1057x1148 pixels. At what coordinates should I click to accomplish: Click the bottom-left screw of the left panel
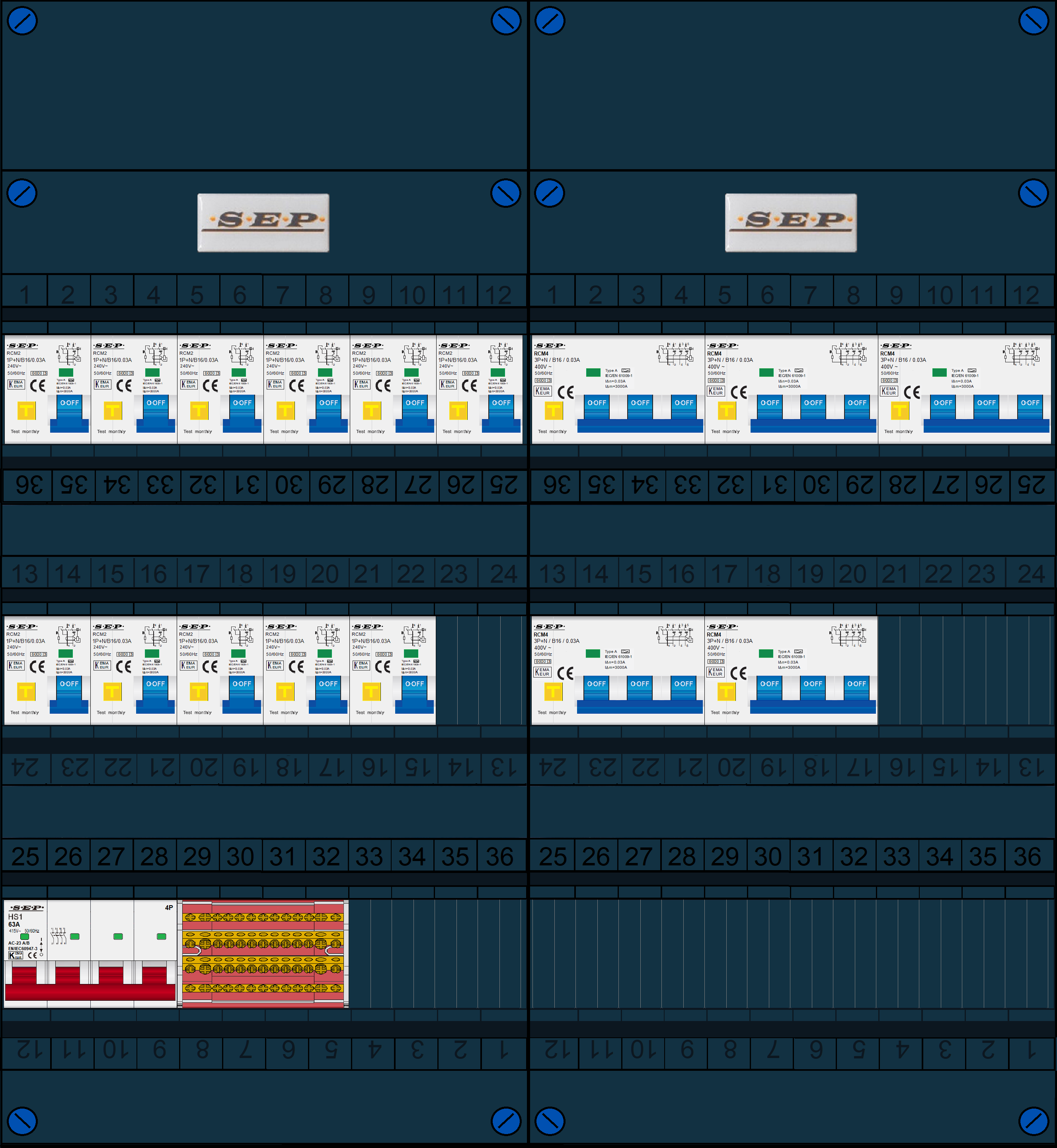[22, 1122]
